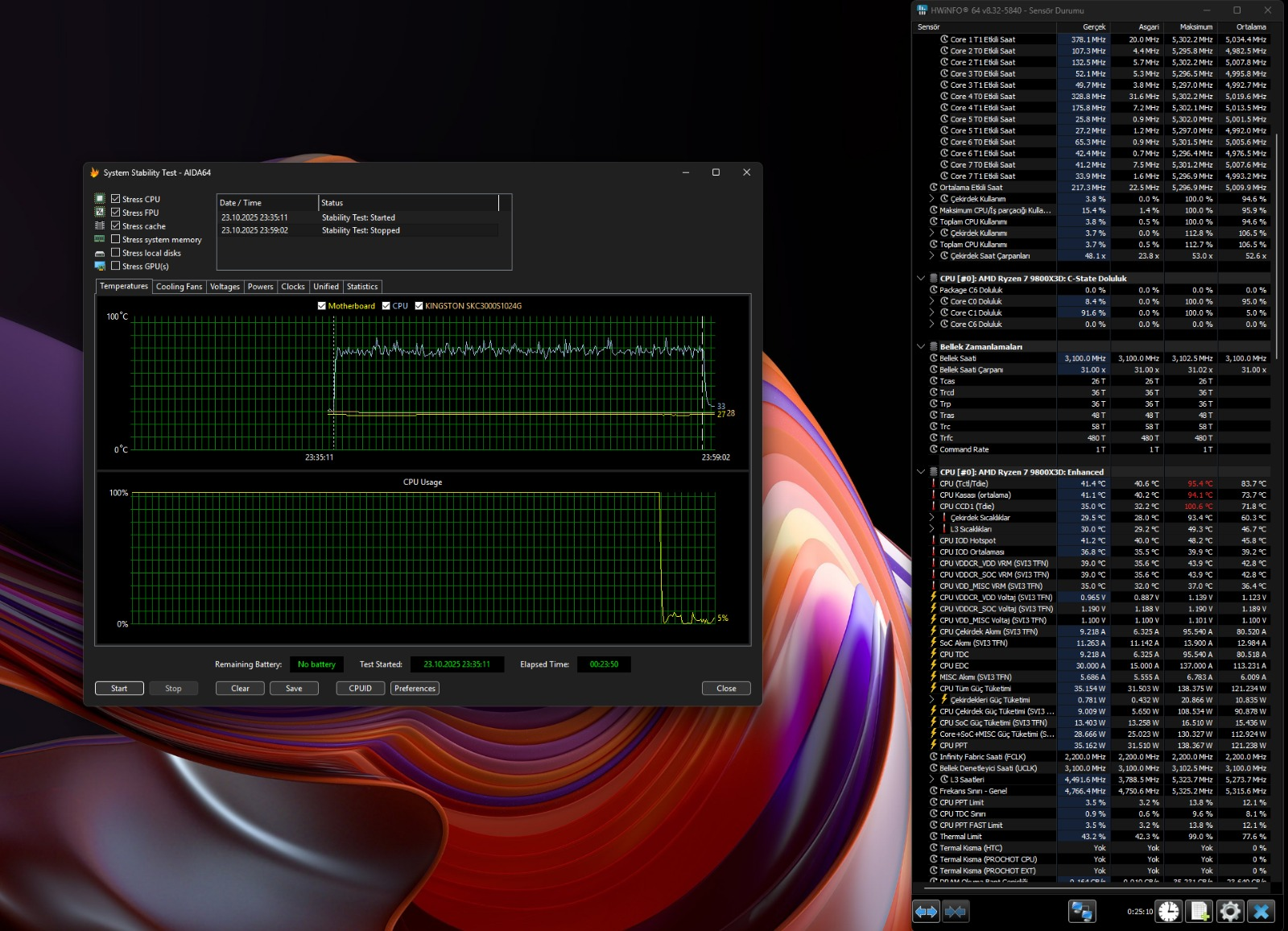Screen dimensions: 1288x931
Task: Click the thermometer icon beside CPU IOD Hotspot
Action: (934, 541)
